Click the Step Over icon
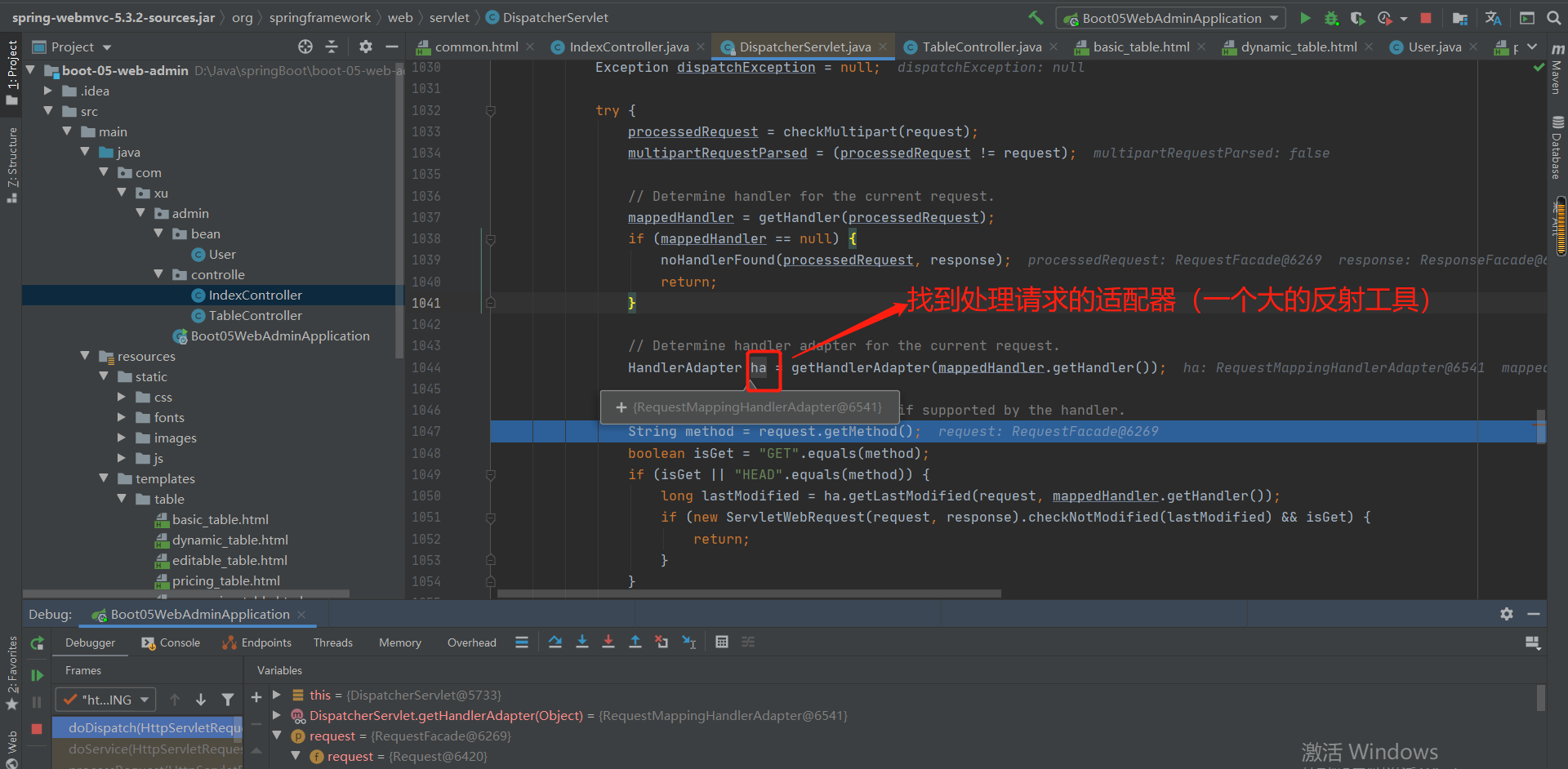 pyautogui.click(x=555, y=642)
